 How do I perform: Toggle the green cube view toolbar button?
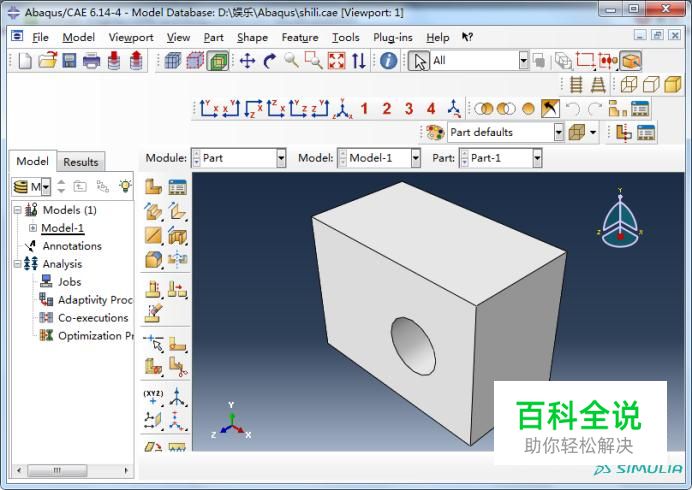[x=218, y=60]
